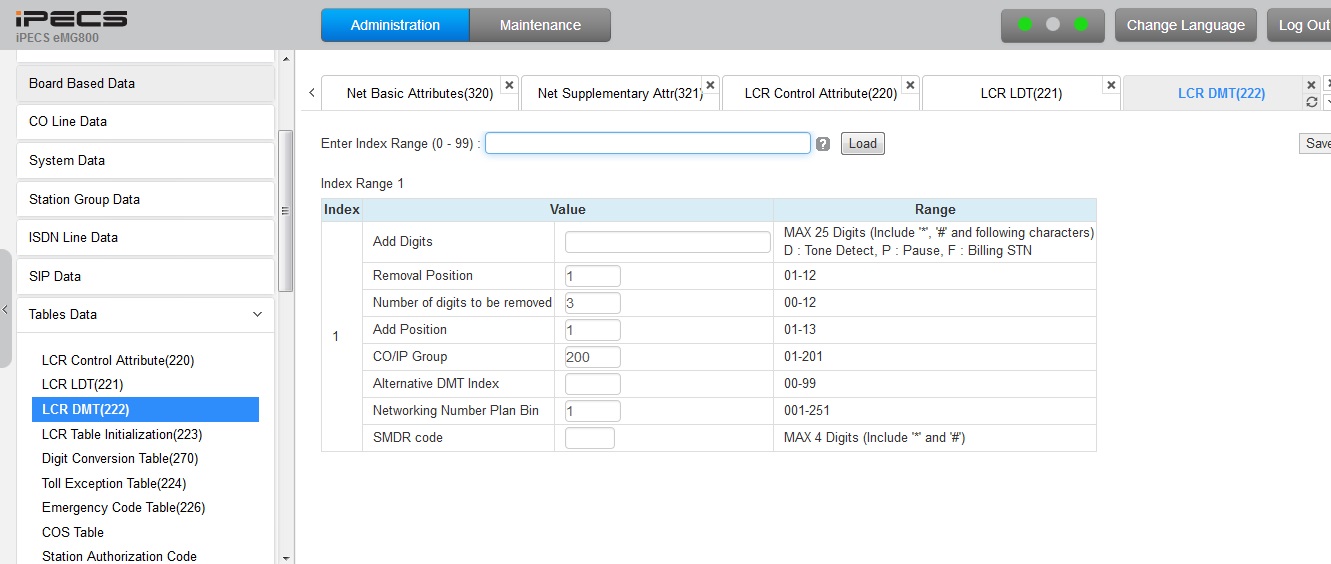The height and width of the screenshot is (564, 1331).
Task: Open the LCR LDT(221) tab
Action: pos(1020,94)
